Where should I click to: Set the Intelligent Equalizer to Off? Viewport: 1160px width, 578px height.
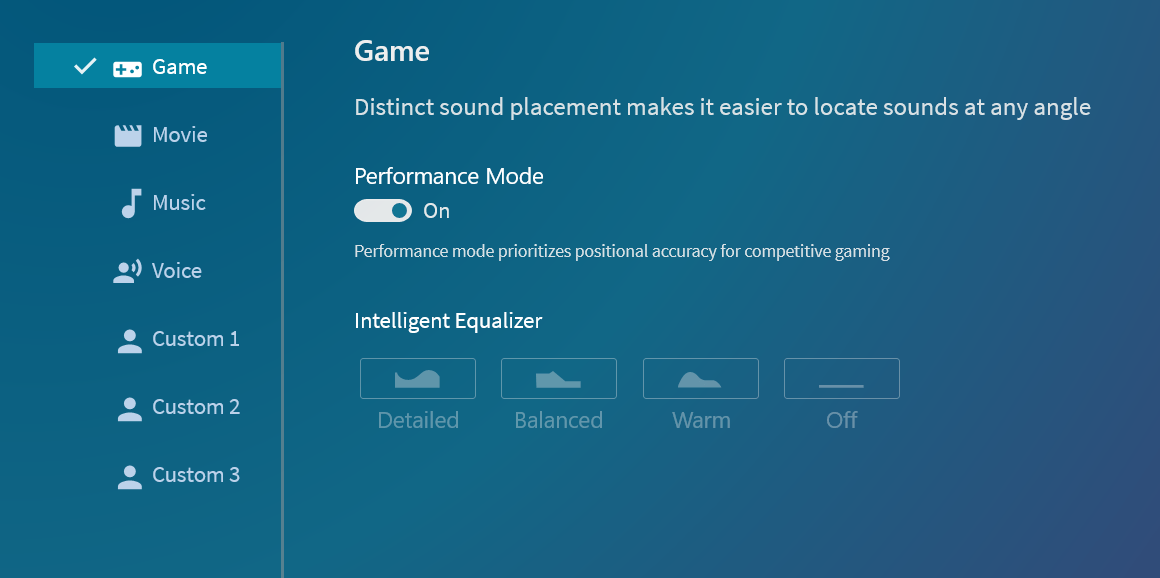tap(842, 378)
